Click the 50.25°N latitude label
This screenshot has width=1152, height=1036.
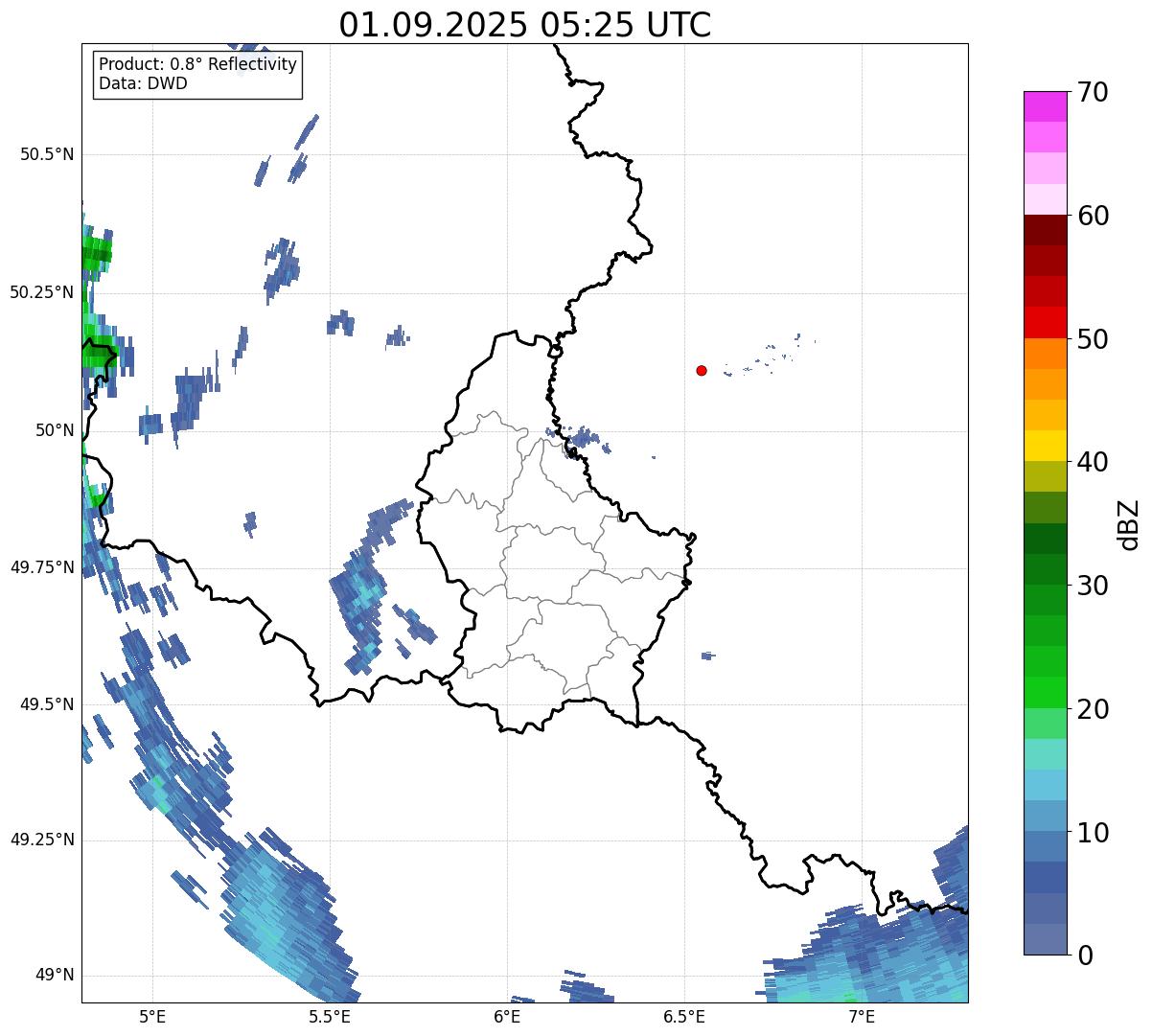coord(42,292)
